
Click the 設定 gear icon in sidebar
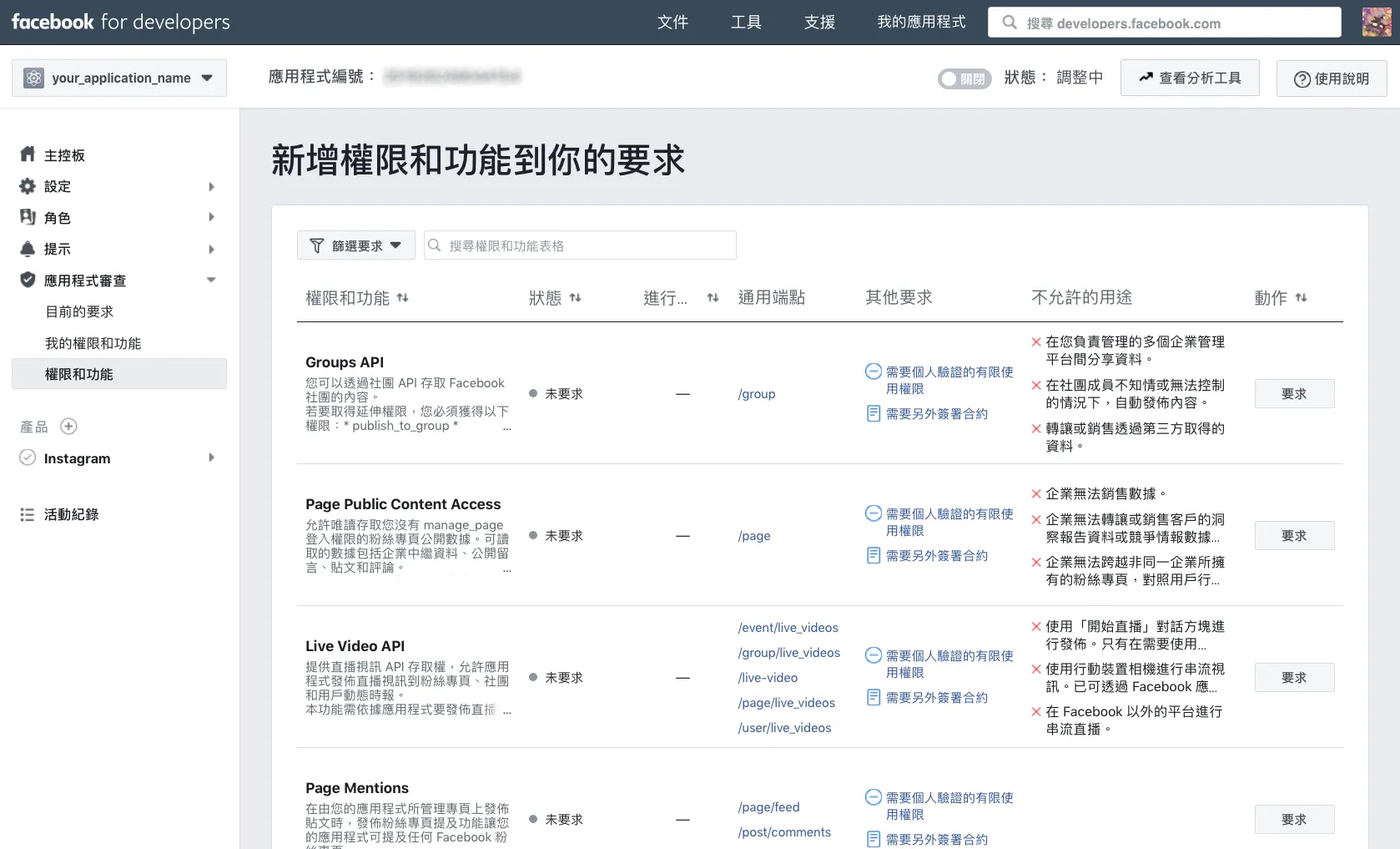click(x=28, y=186)
